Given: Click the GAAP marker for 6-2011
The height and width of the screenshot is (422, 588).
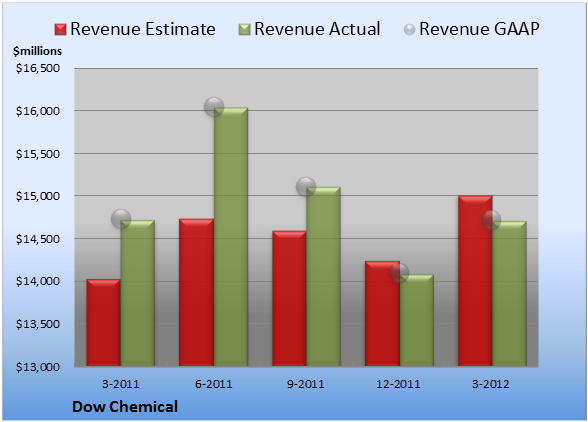Looking at the screenshot, I should pos(214,107).
